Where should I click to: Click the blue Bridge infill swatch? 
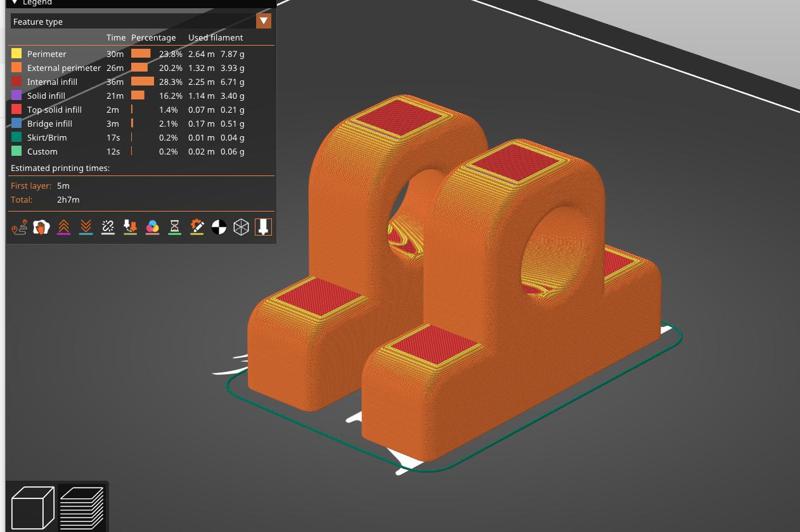coord(17,123)
